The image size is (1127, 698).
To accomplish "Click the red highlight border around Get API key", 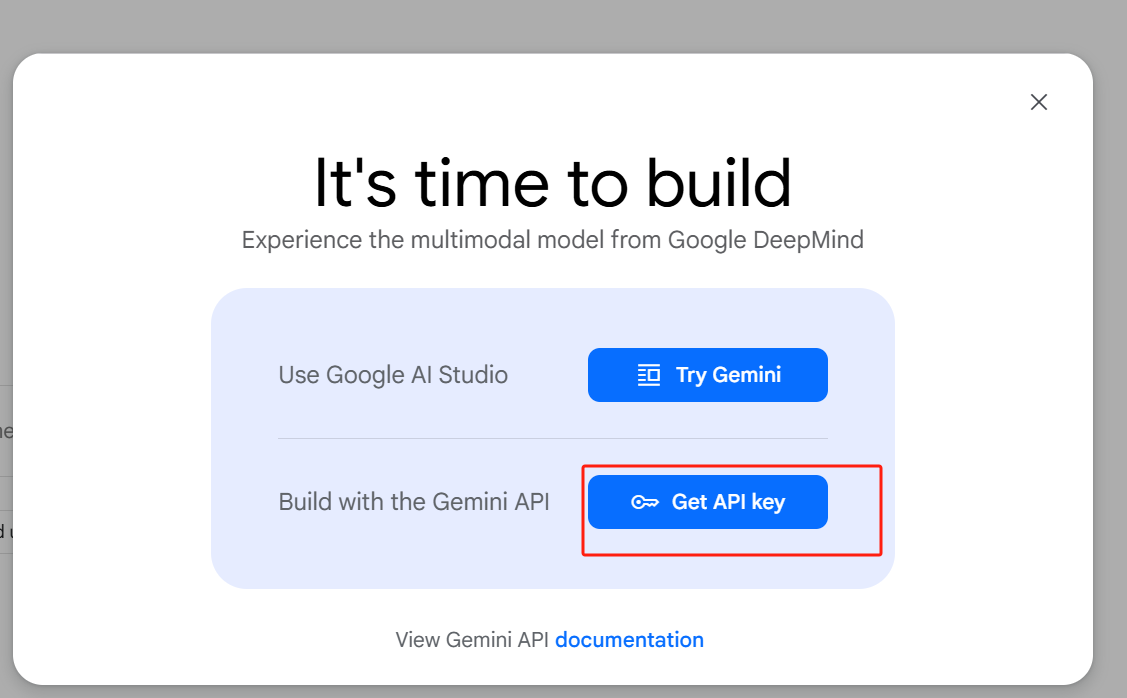I will click(880, 510).
